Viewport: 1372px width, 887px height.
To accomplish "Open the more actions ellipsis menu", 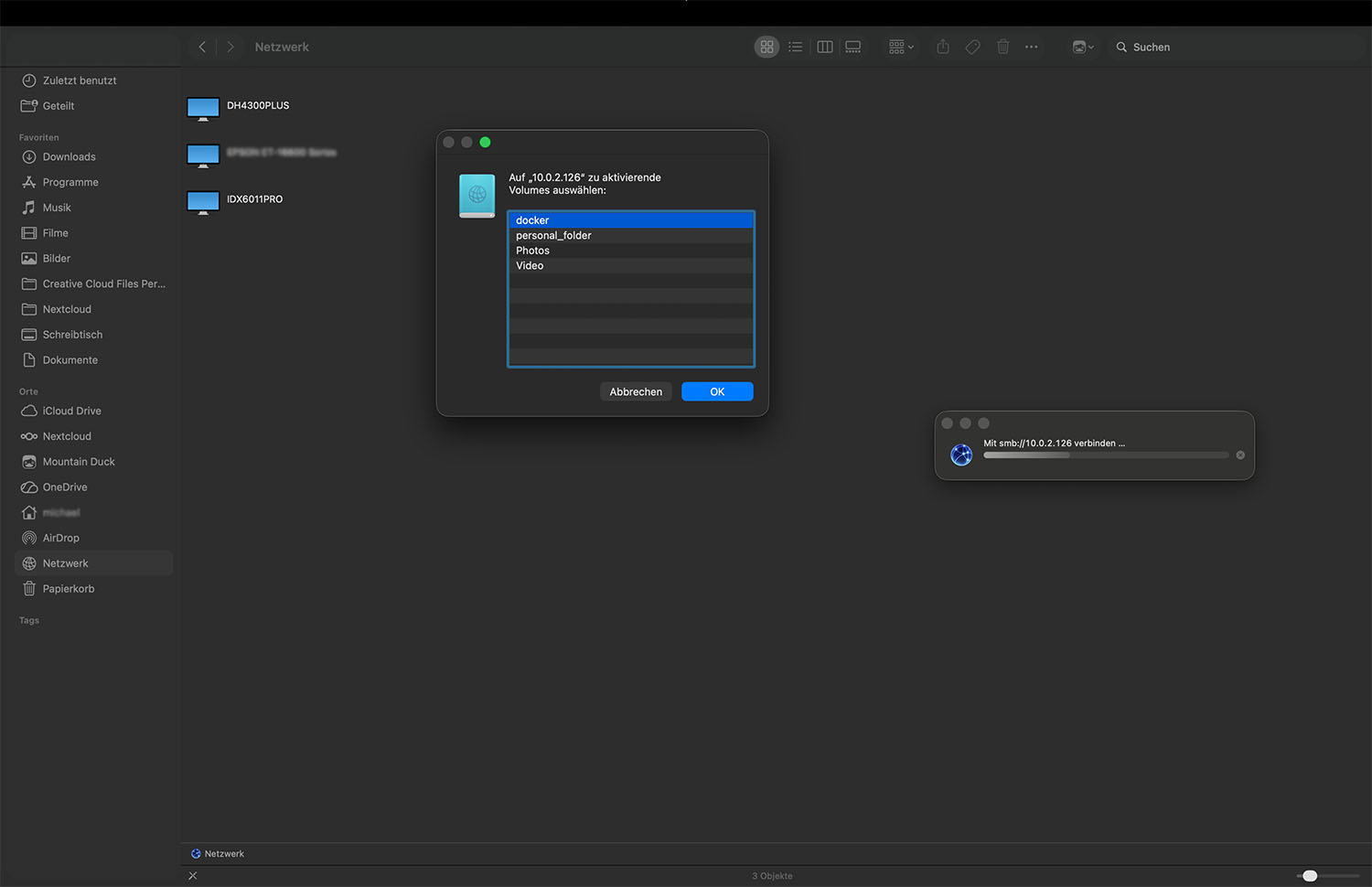I will click(1032, 47).
